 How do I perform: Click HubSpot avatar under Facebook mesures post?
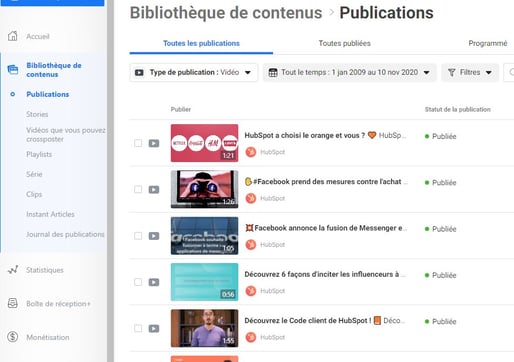click(x=251, y=198)
